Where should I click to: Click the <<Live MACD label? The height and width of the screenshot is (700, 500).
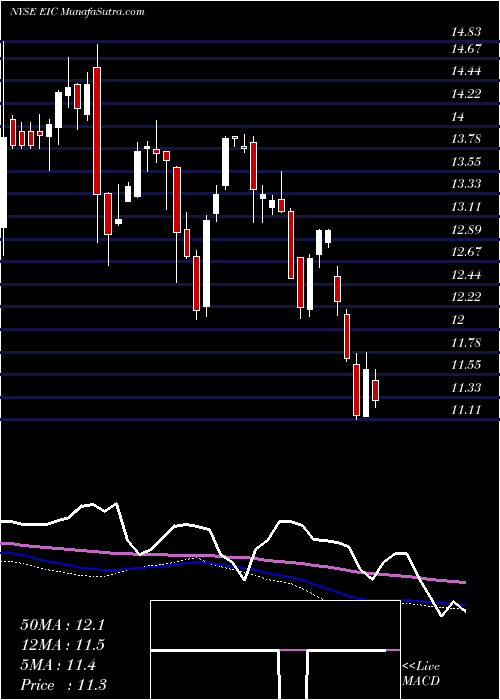(421, 674)
